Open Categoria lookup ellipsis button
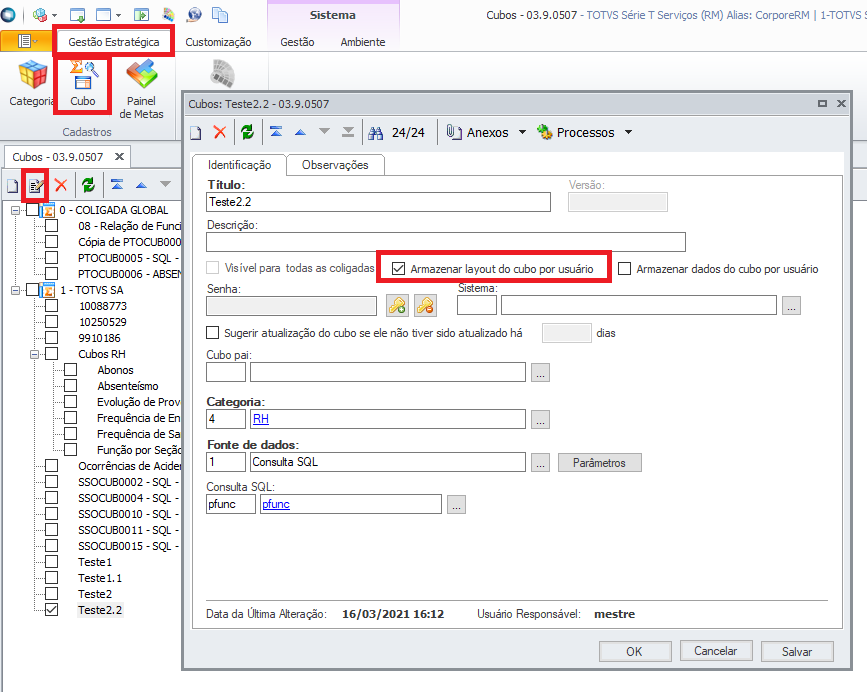867x692 pixels. pos(540,420)
